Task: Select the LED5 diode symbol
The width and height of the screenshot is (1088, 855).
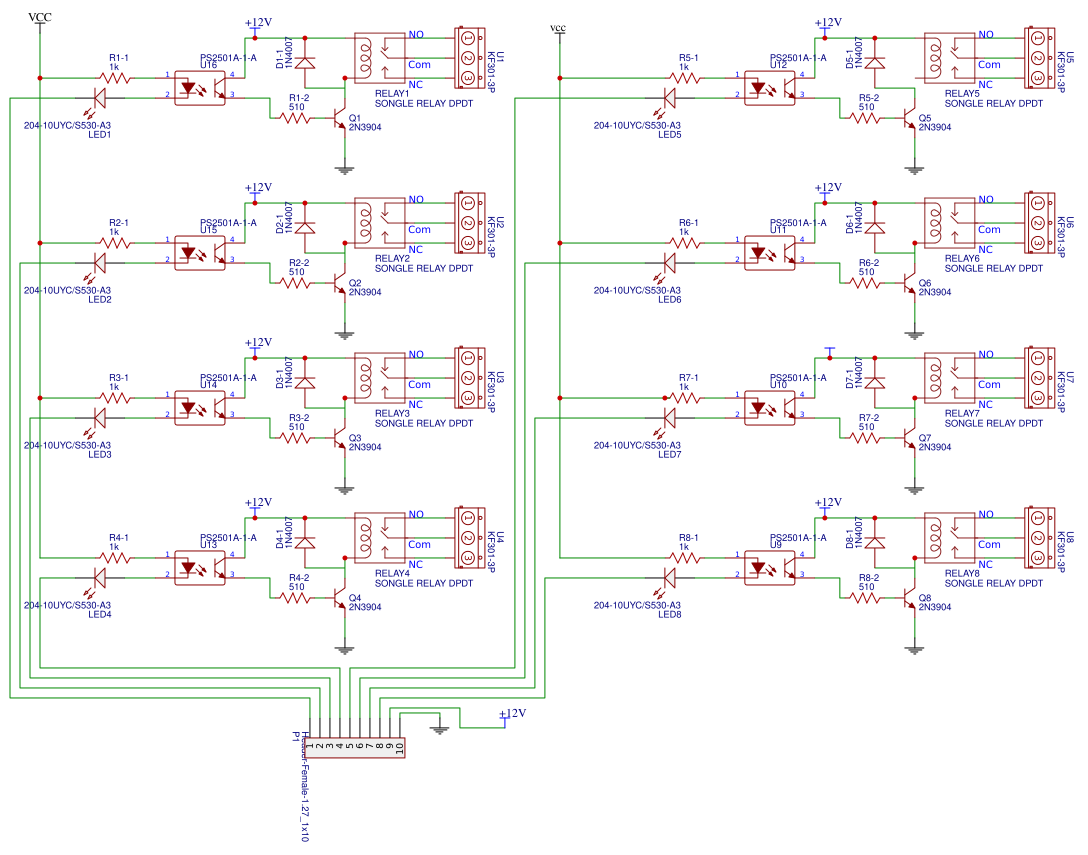Action: 670,98
